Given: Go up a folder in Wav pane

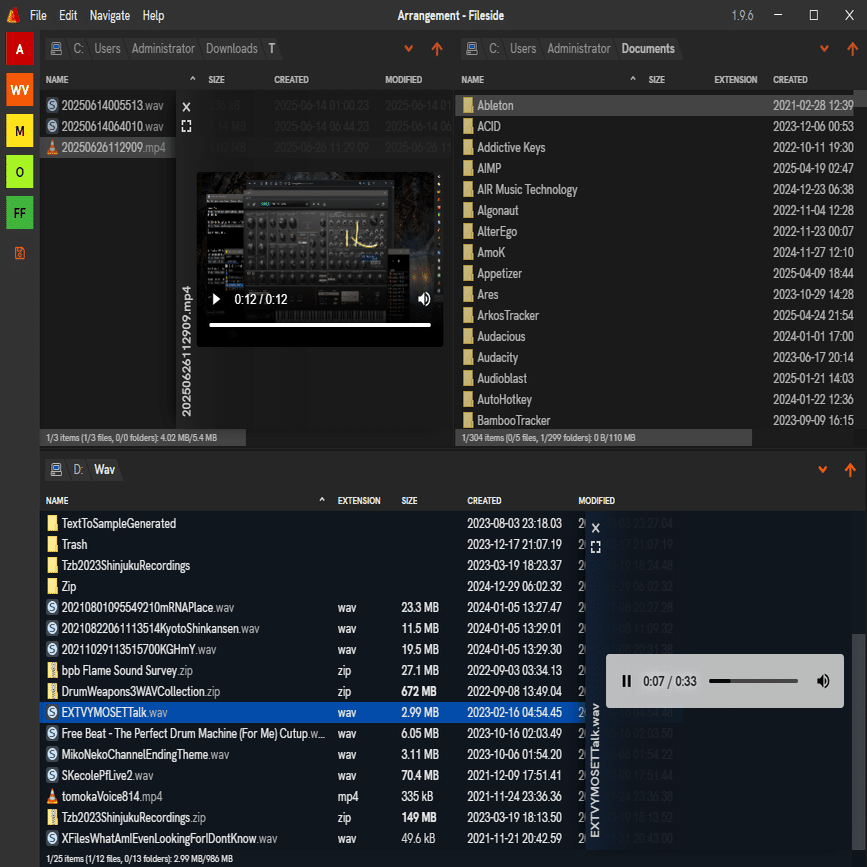Looking at the screenshot, I should [x=850, y=469].
